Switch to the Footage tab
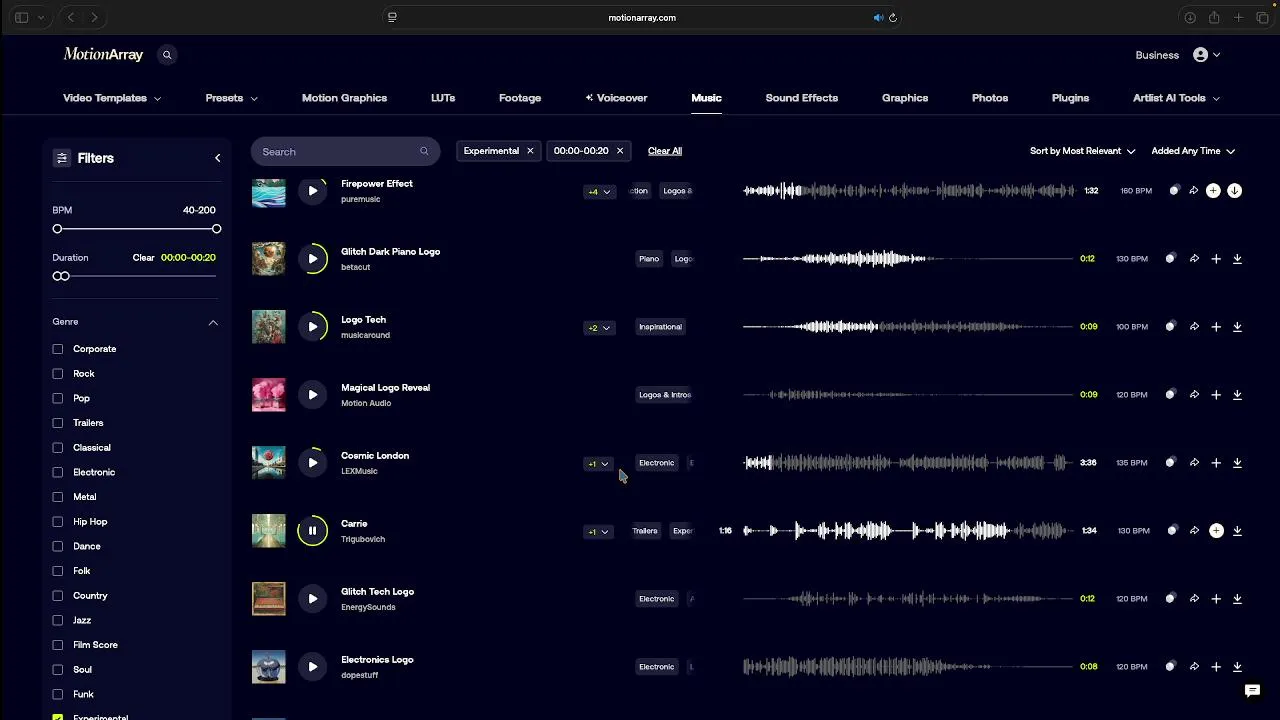Screen dimensions: 1280x720 pyautogui.click(x=520, y=98)
